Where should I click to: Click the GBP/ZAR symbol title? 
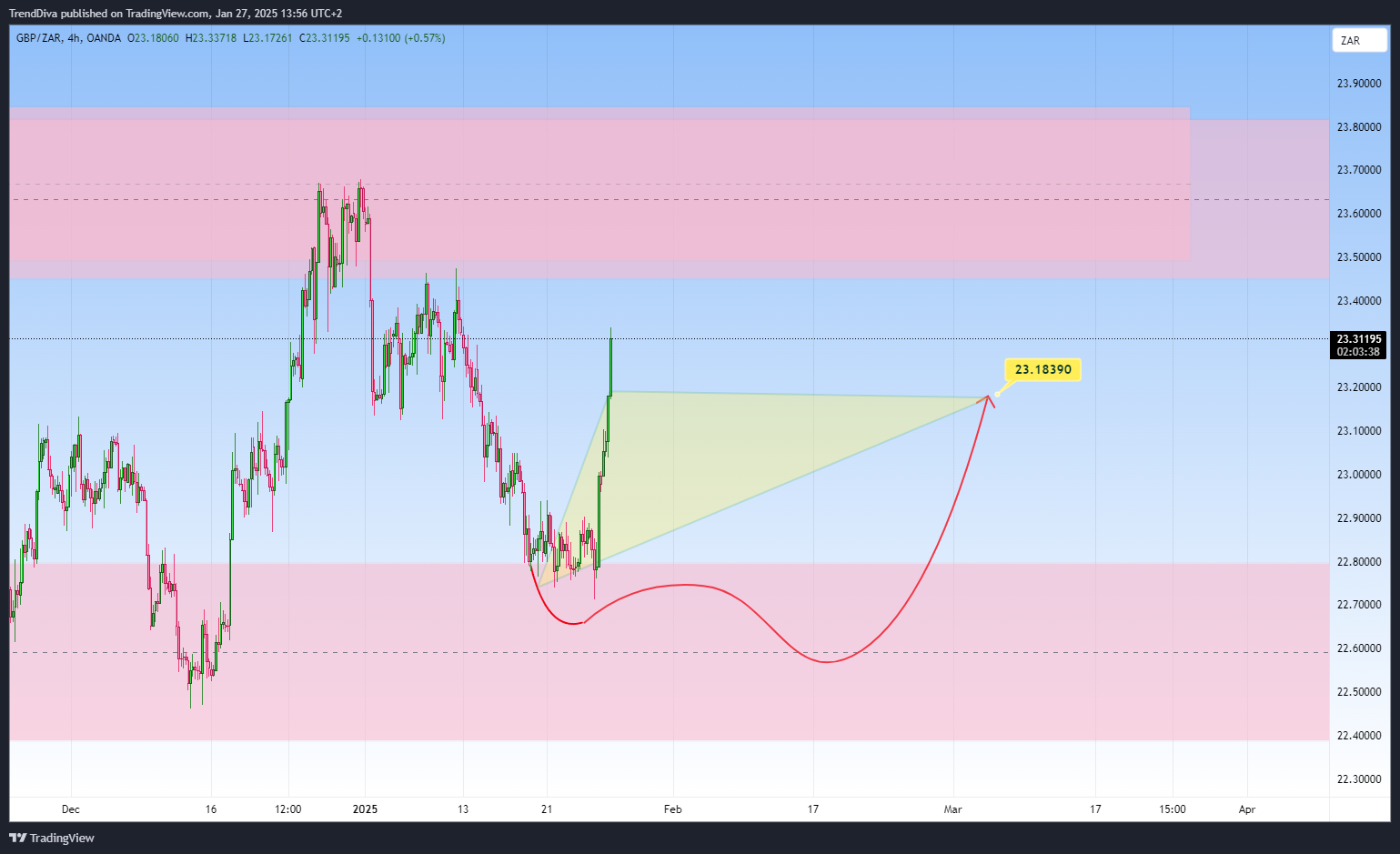click(x=38, y=38)
